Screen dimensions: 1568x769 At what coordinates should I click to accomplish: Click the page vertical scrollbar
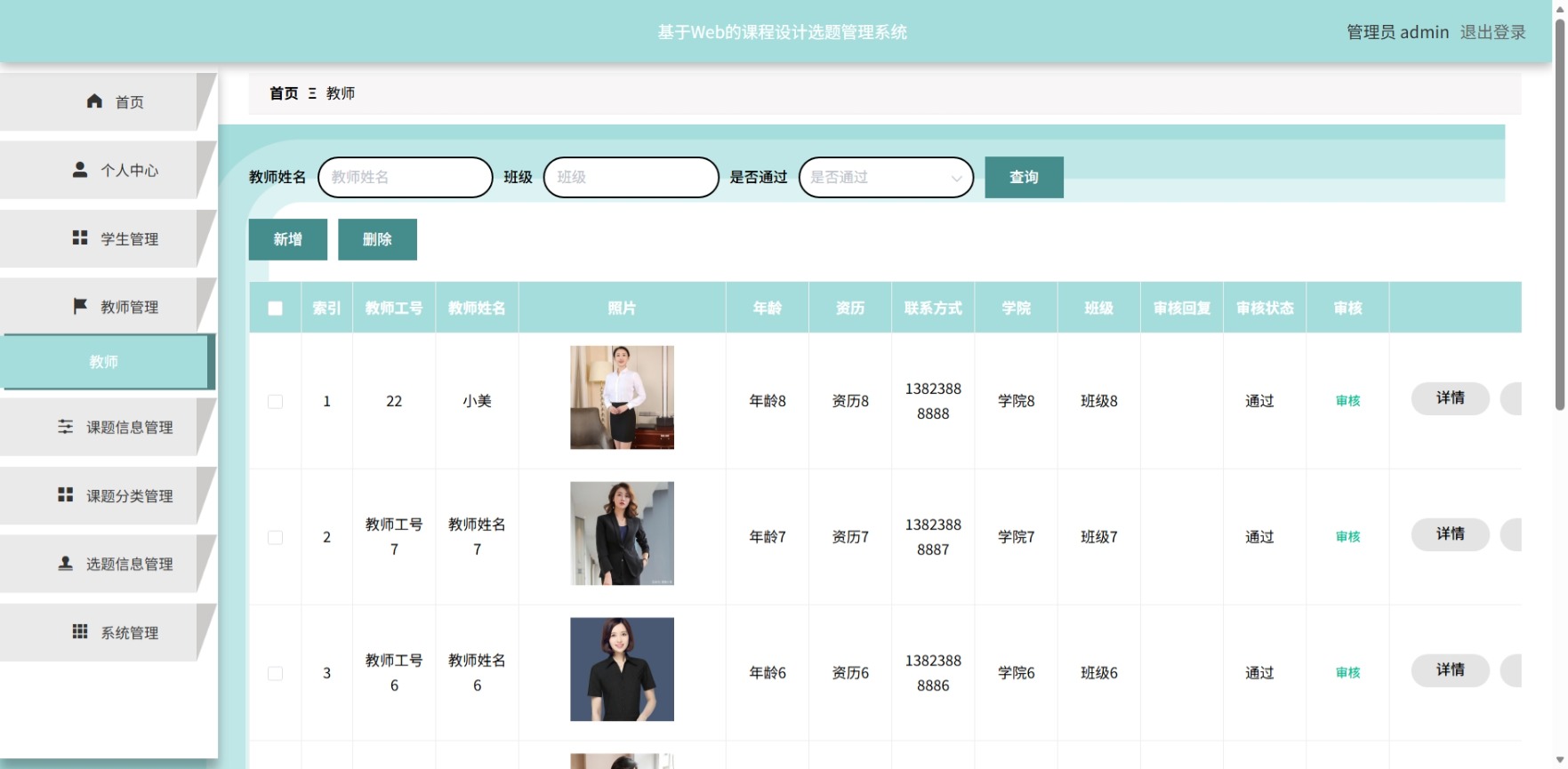[1559, 213]
